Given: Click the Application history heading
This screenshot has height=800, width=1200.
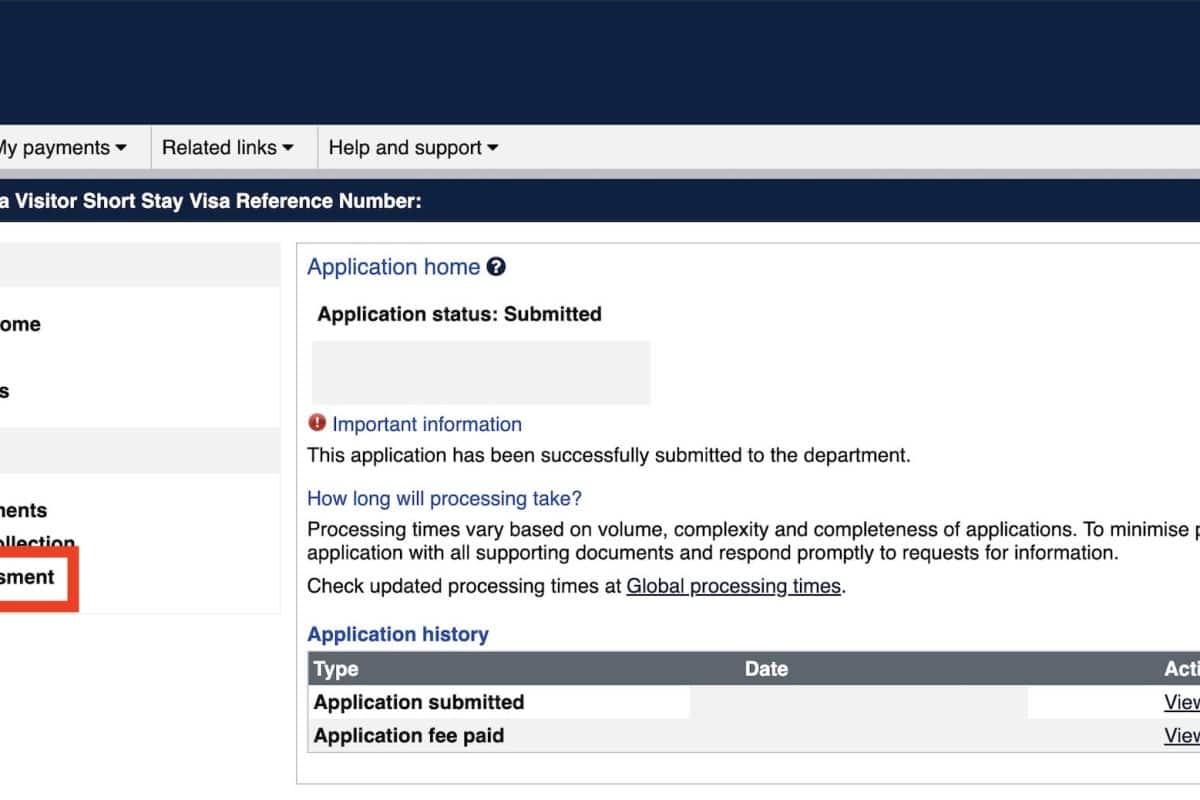Looking at the screenshot, I should (x=398, y=634).
